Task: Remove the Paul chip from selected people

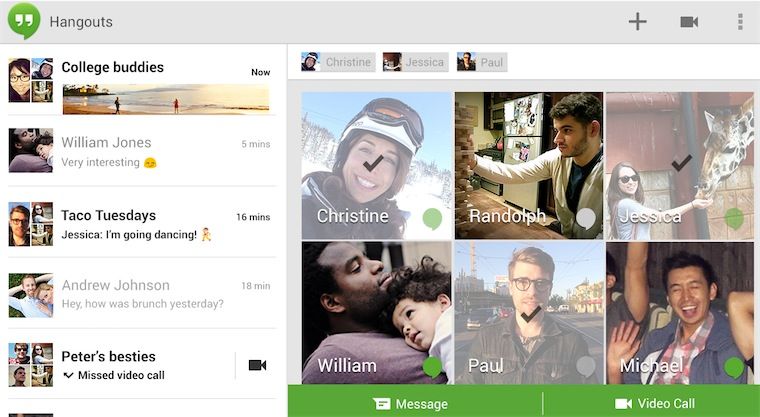Action: tap(482, 62)
